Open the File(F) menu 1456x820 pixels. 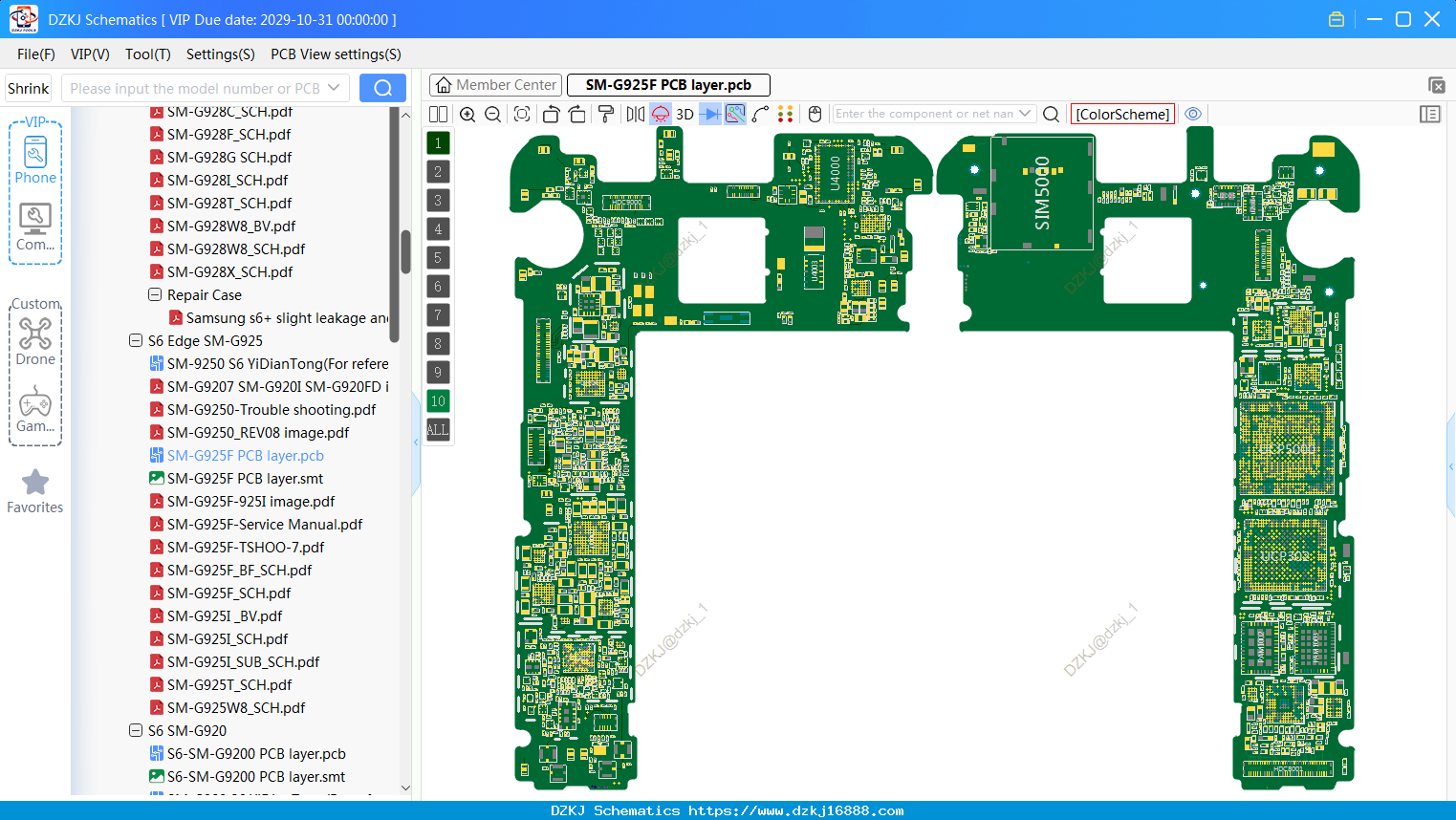pos(36,54)
